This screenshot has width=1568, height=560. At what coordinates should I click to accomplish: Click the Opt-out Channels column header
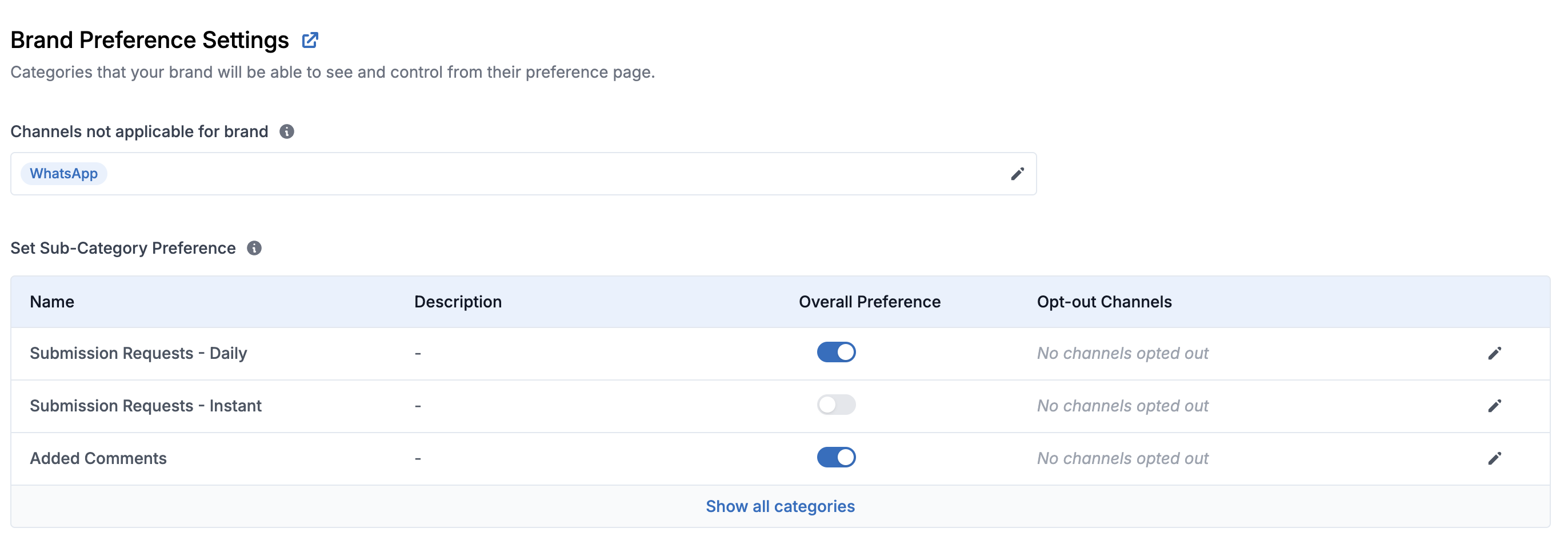coord(1103,302)
